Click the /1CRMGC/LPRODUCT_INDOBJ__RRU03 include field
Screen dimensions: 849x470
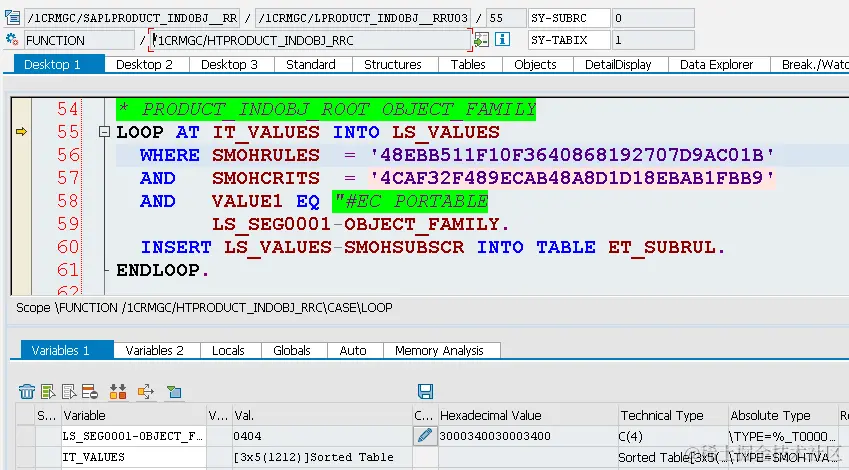pyautogui.click(x=363, y=18)
